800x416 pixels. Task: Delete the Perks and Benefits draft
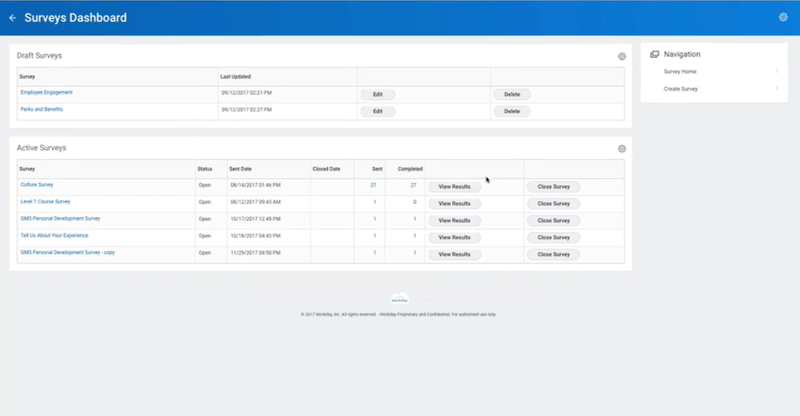[x=512, y=111]
